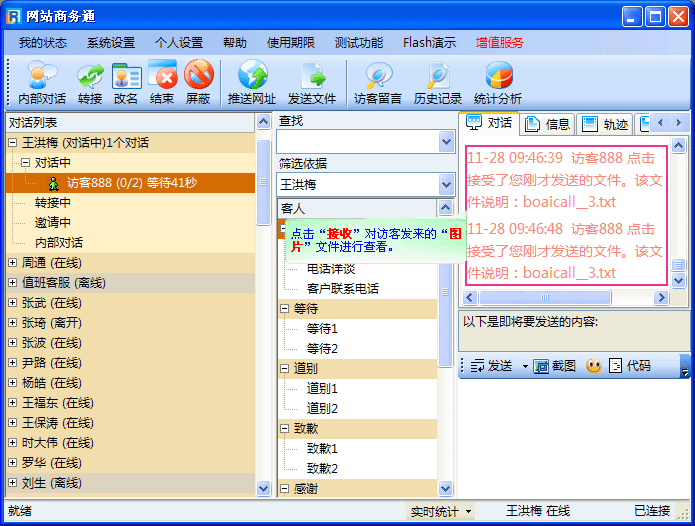
Task: Click the 截图 screenshot button
Action: click(x=555, y=366)
